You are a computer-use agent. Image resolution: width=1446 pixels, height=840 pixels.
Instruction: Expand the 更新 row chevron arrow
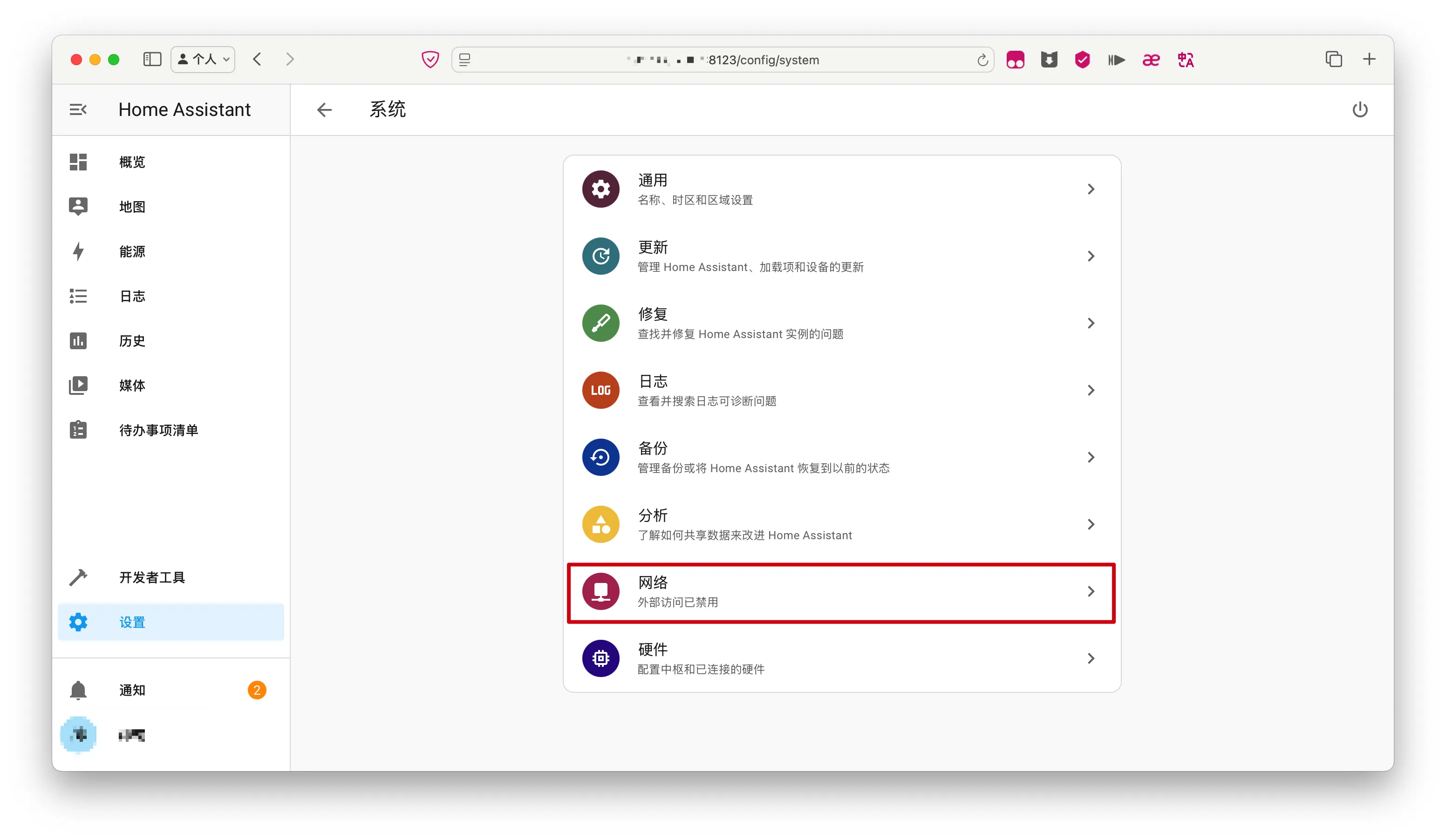click(1090, 256)
